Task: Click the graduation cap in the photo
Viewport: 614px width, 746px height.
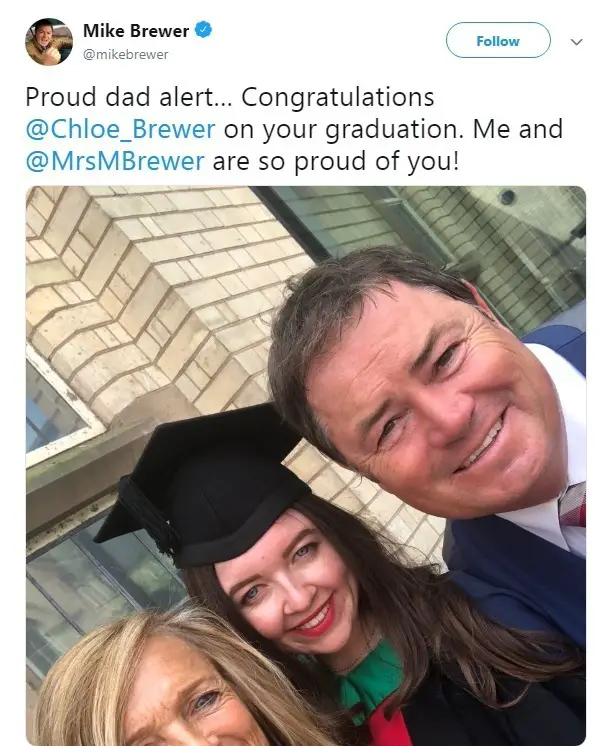Action: pyautogui.click(x=202, y=490)
